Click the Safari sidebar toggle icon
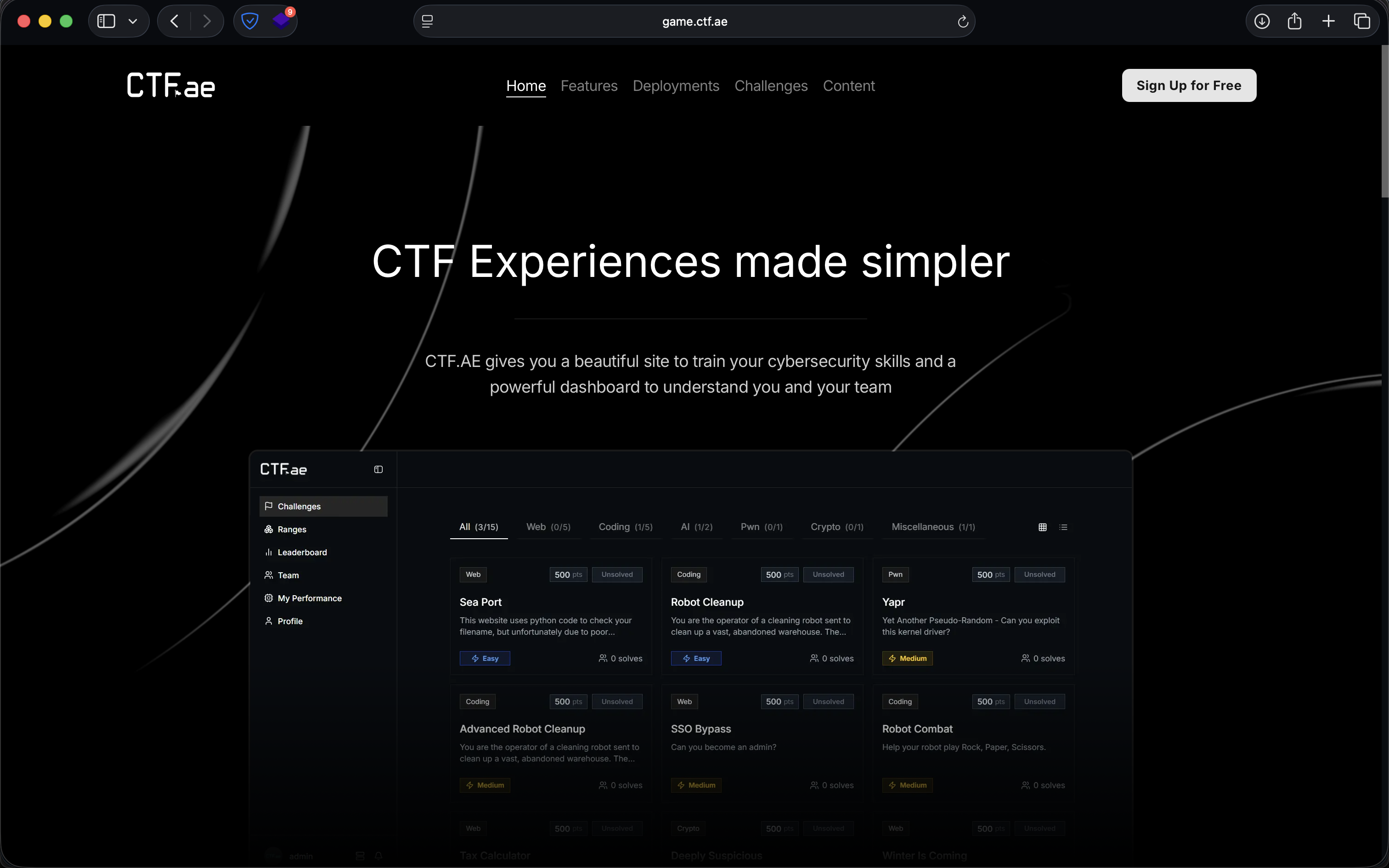 click(106, 21)
